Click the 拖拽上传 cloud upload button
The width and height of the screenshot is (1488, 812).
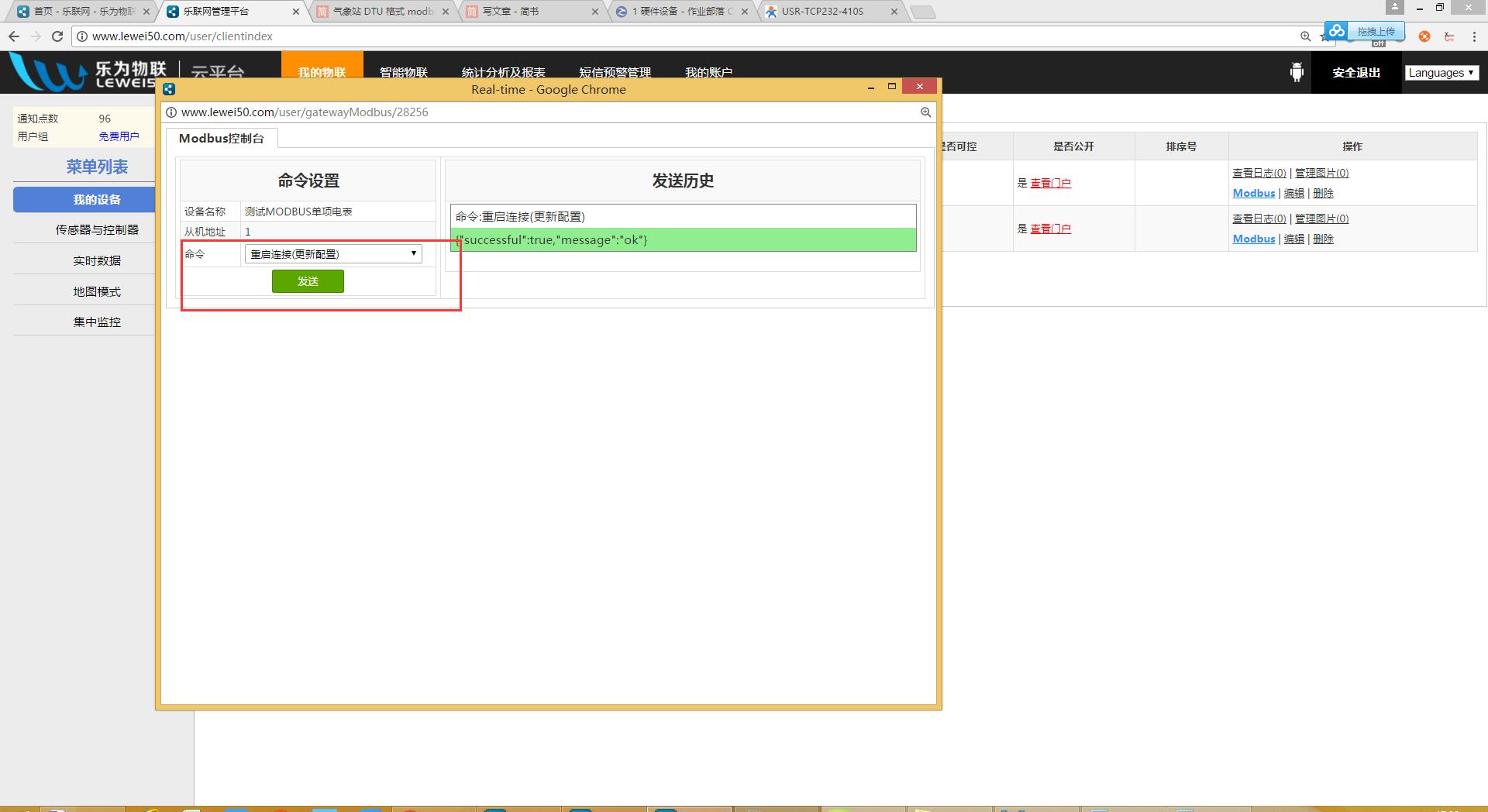coord(1376,31)
